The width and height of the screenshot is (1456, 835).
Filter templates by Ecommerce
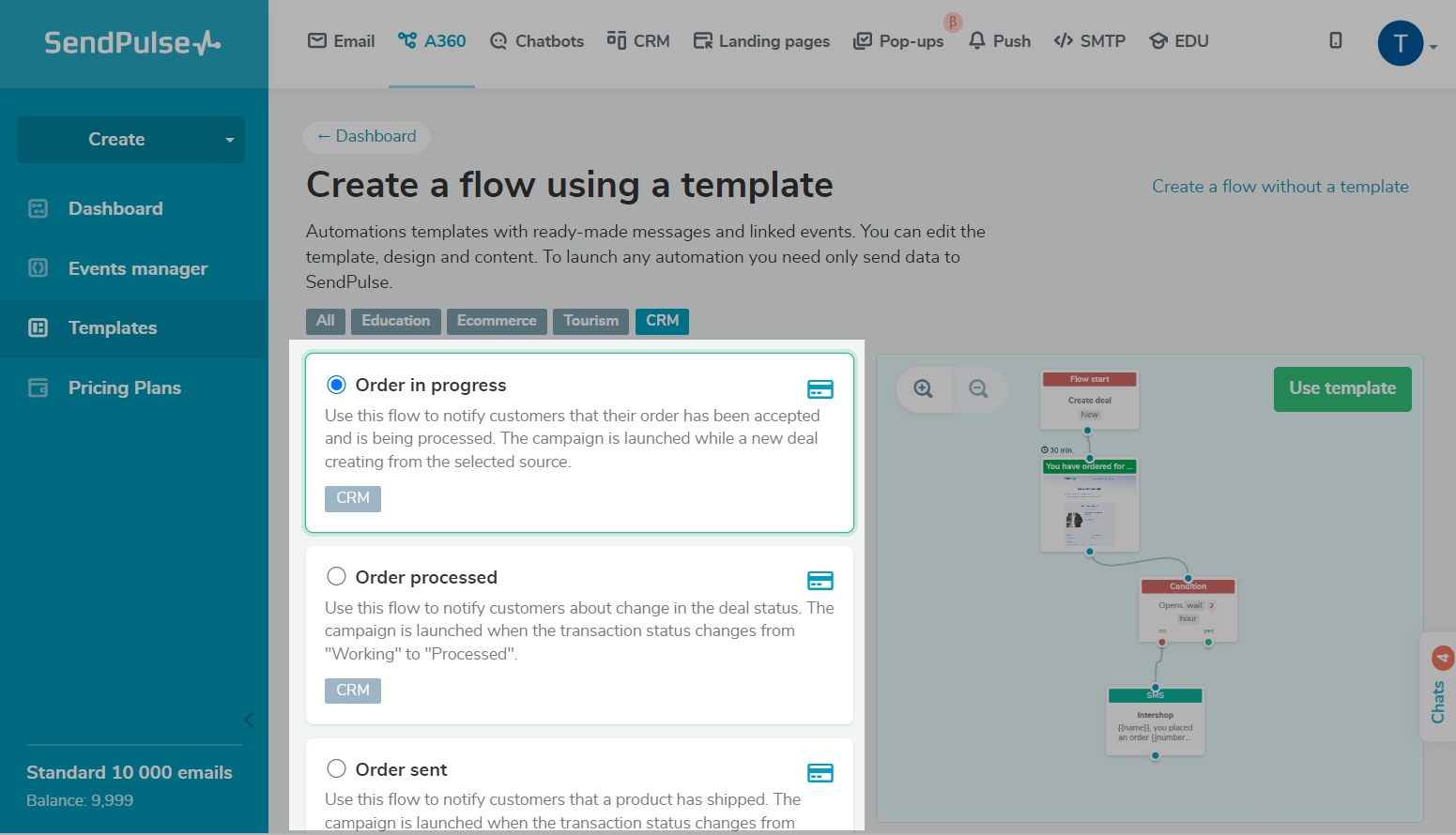point(497,321)
